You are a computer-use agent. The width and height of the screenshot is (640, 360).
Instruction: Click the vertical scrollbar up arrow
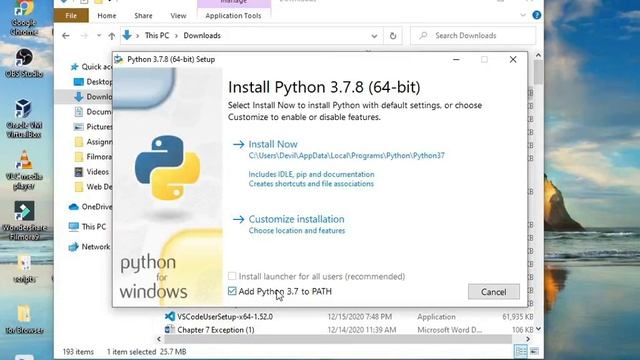coord(538,55)
